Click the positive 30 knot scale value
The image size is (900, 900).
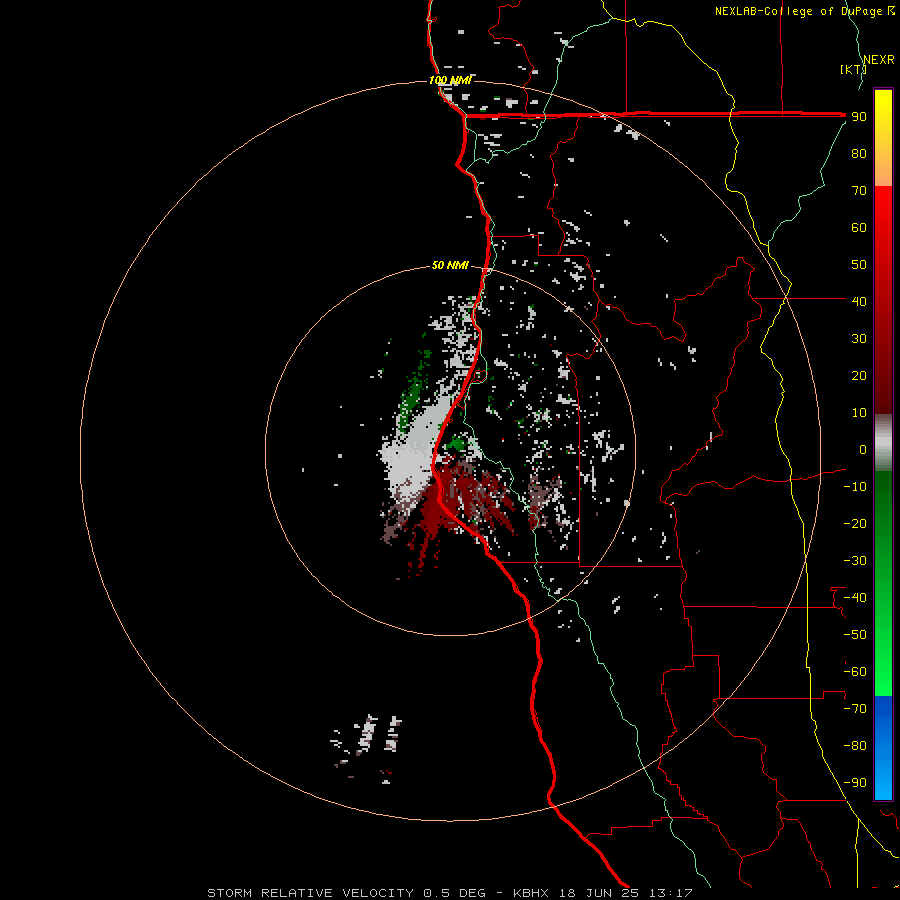pyautogui.click(x=859, y=339)
